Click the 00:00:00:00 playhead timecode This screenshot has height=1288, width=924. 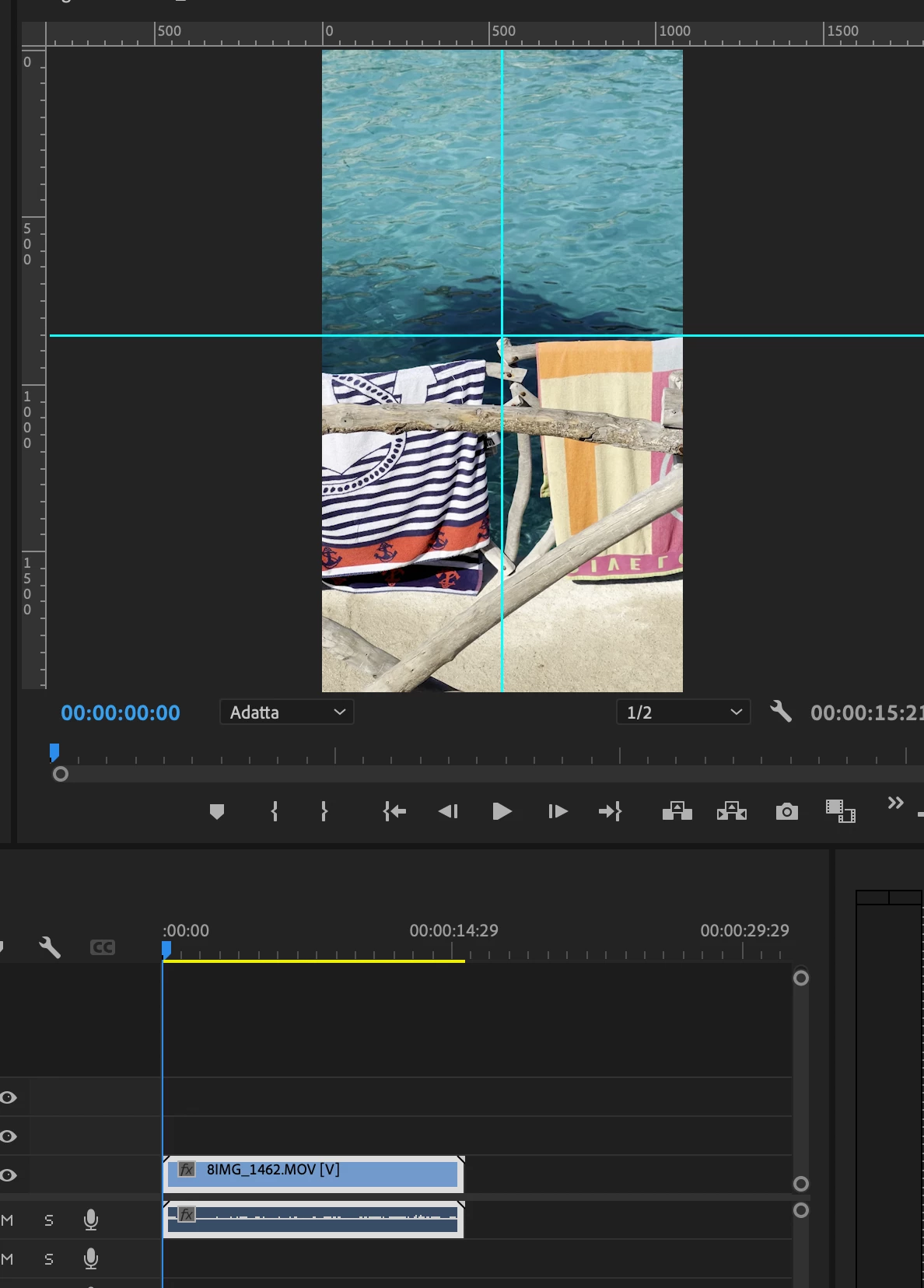(x=121, y=713)
